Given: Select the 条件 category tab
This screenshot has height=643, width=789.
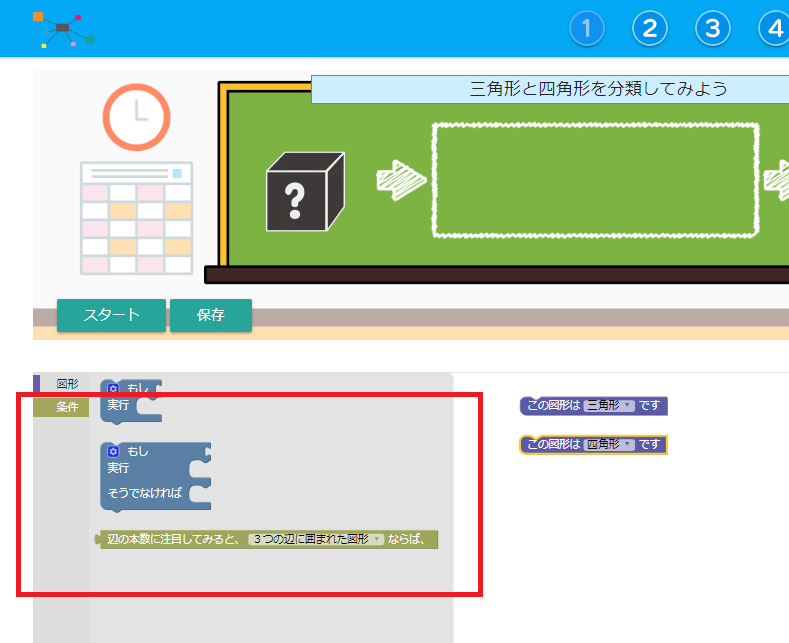Looking at the screenshot, I should (61, 407).
